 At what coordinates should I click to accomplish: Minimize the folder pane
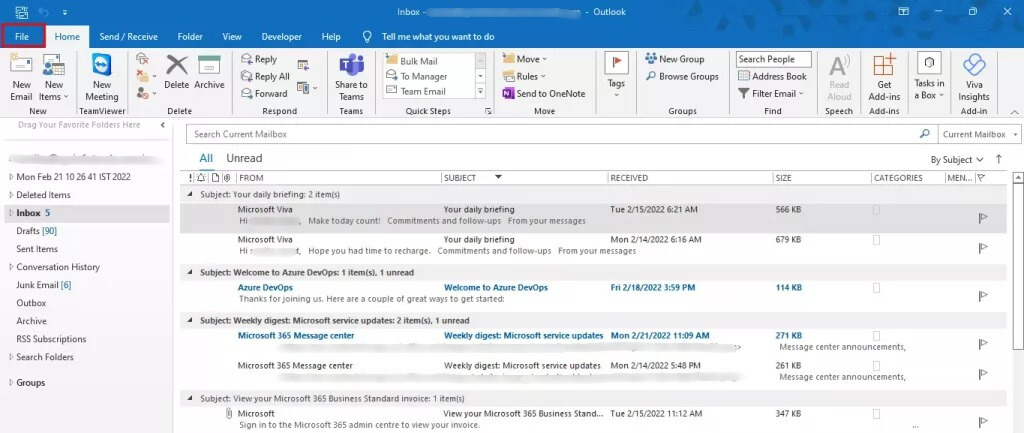[163, 125]
